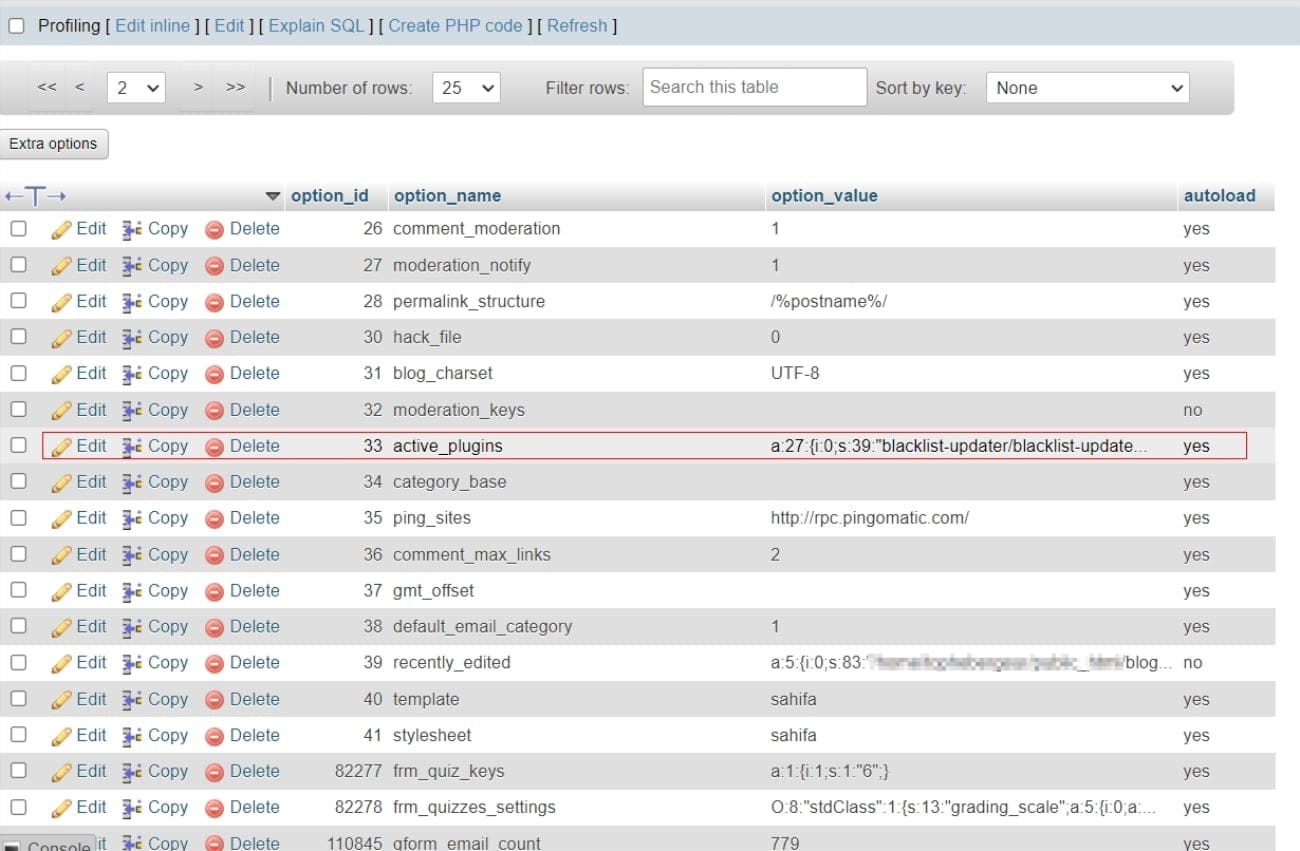Click the red Delete icon for frm_quiz_keys

[214, 772]
